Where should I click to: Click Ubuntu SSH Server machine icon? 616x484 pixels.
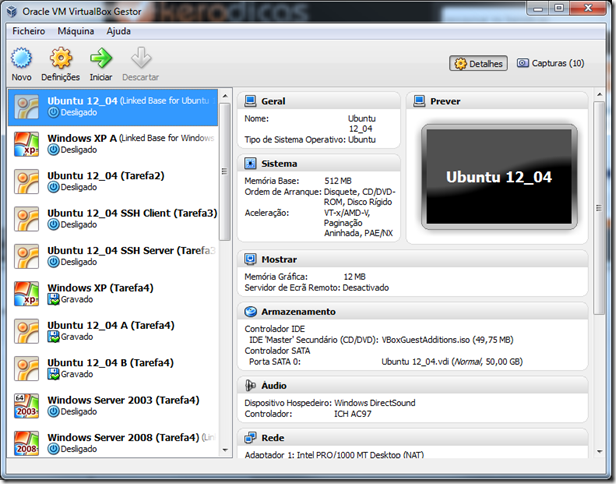tap(26, 256)
